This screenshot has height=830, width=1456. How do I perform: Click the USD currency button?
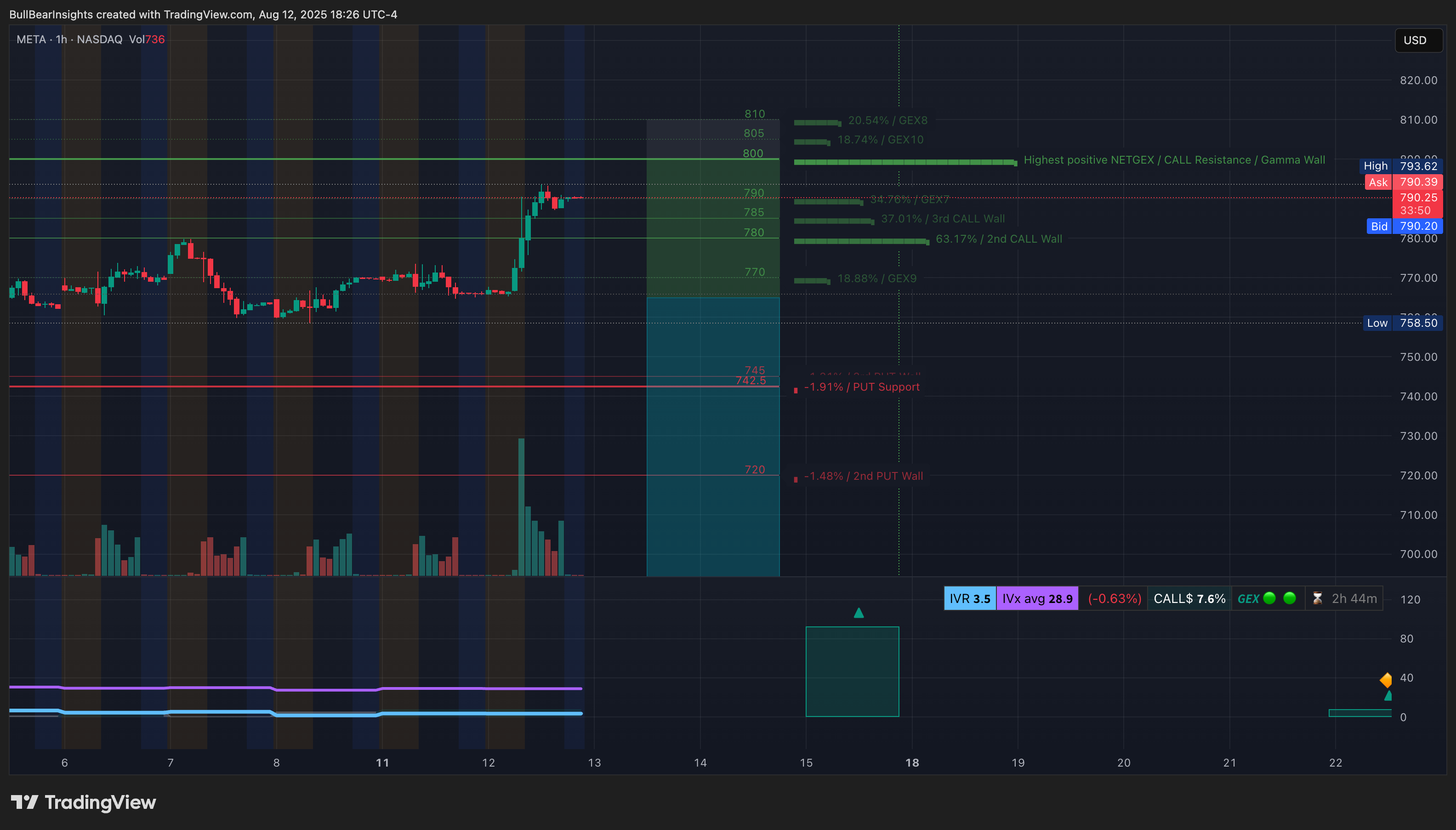click(x=1418, y=40)
